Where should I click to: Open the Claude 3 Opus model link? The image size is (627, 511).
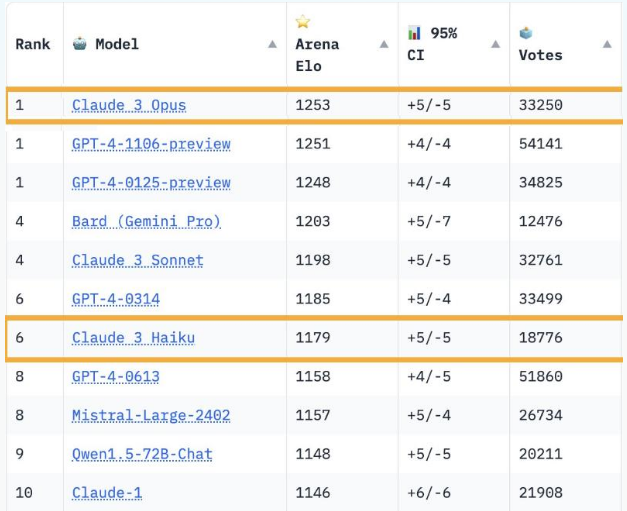129,105
